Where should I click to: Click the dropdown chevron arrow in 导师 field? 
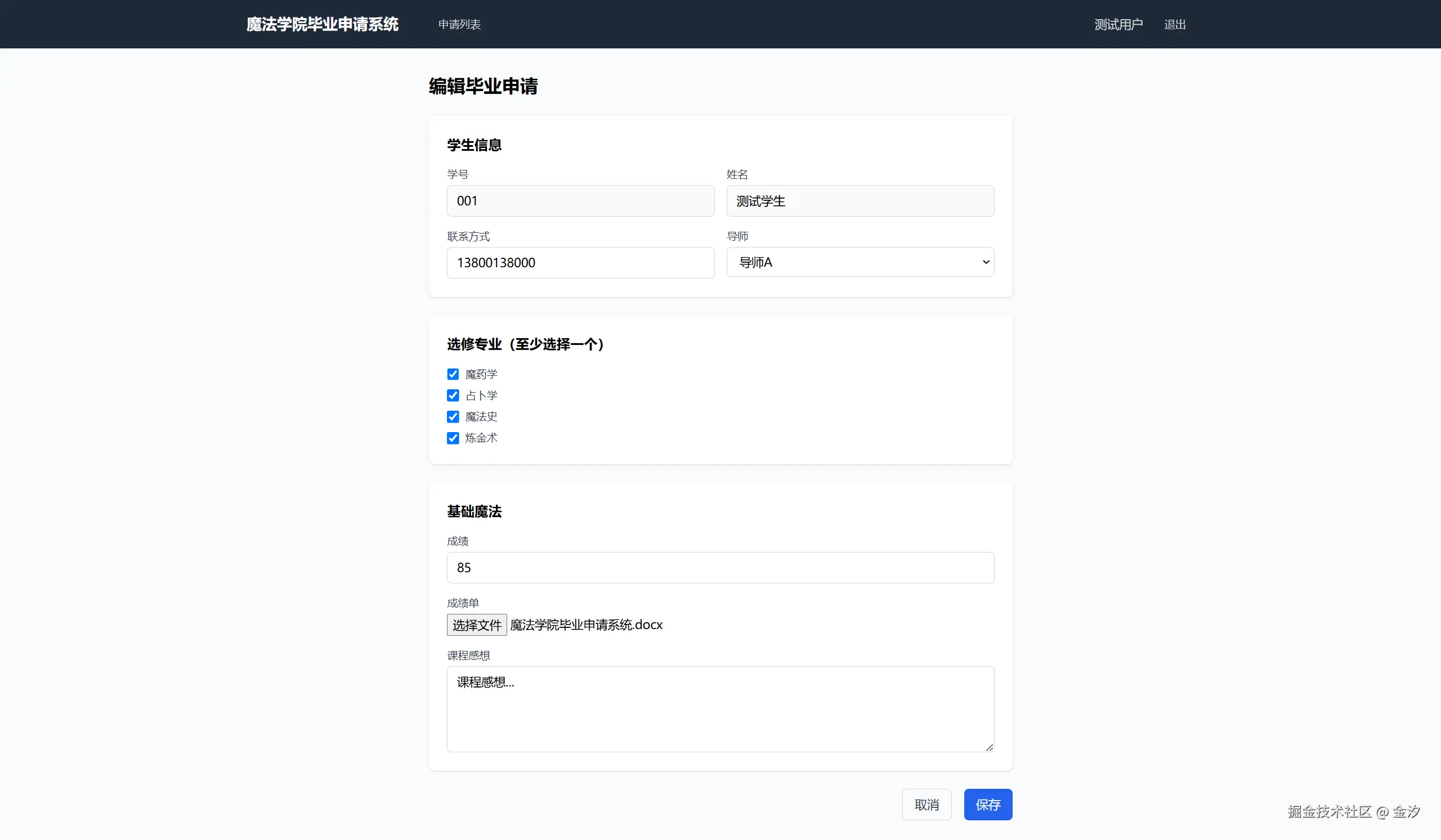click(986, 262)
